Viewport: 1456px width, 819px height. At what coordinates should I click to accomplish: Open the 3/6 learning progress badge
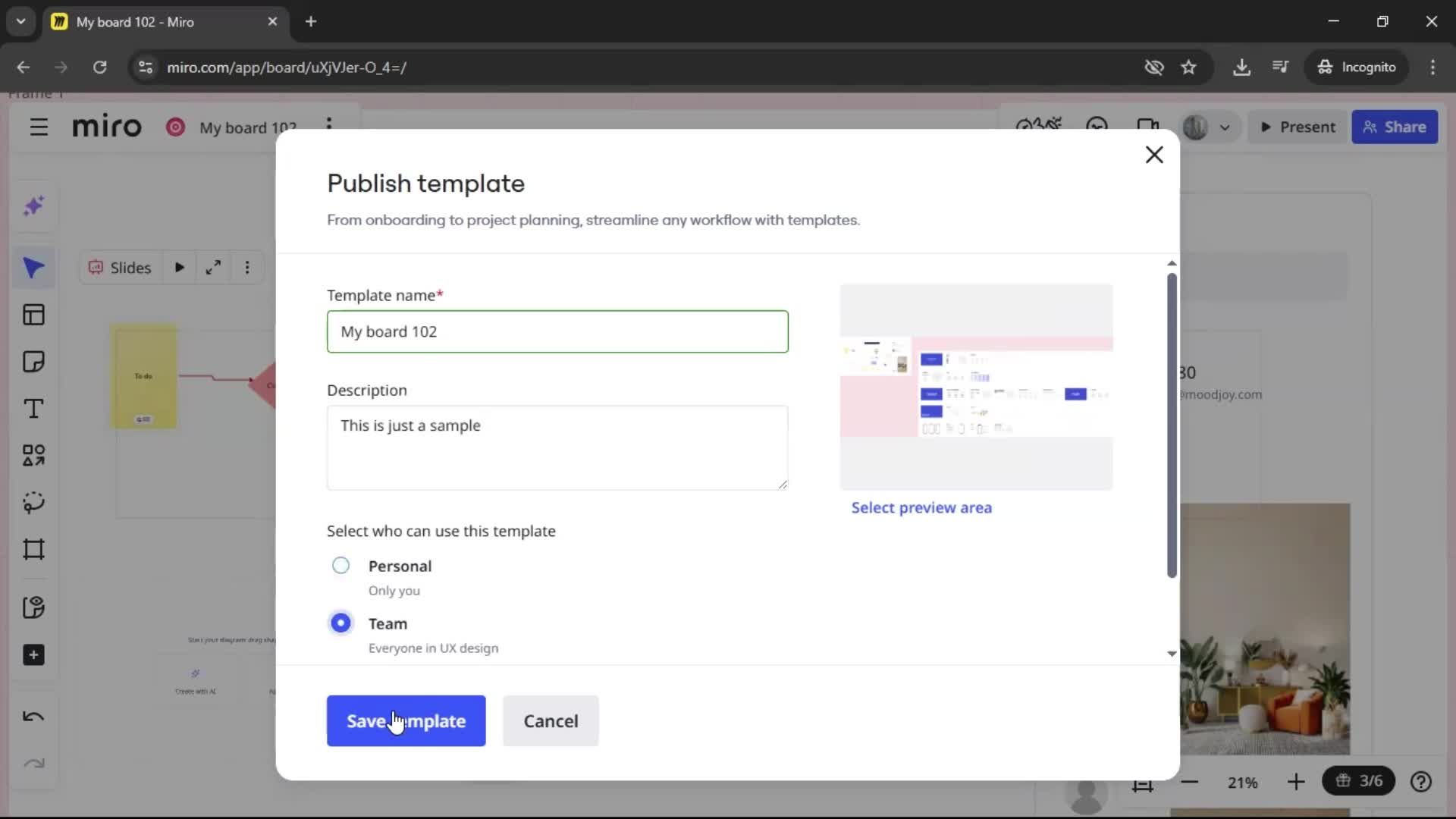click(1358, 781)
